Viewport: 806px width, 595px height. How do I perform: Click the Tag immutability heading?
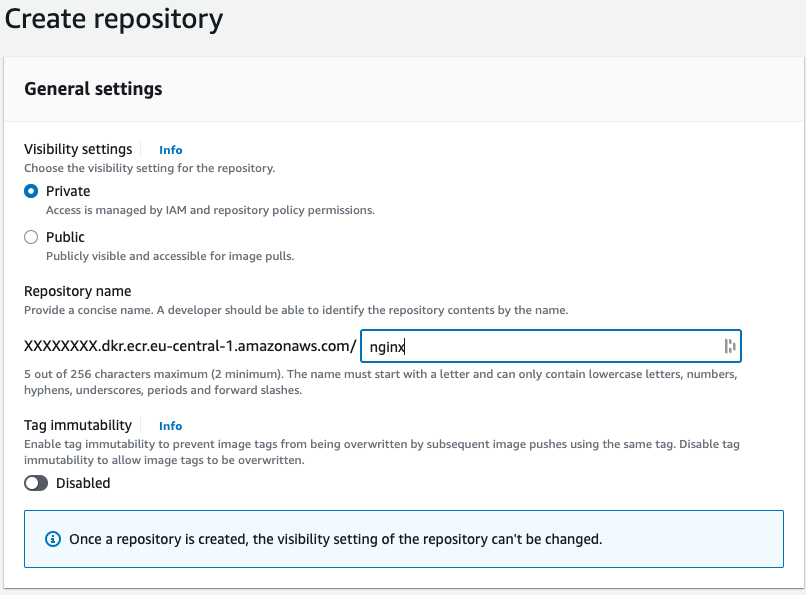pos(78,425)
